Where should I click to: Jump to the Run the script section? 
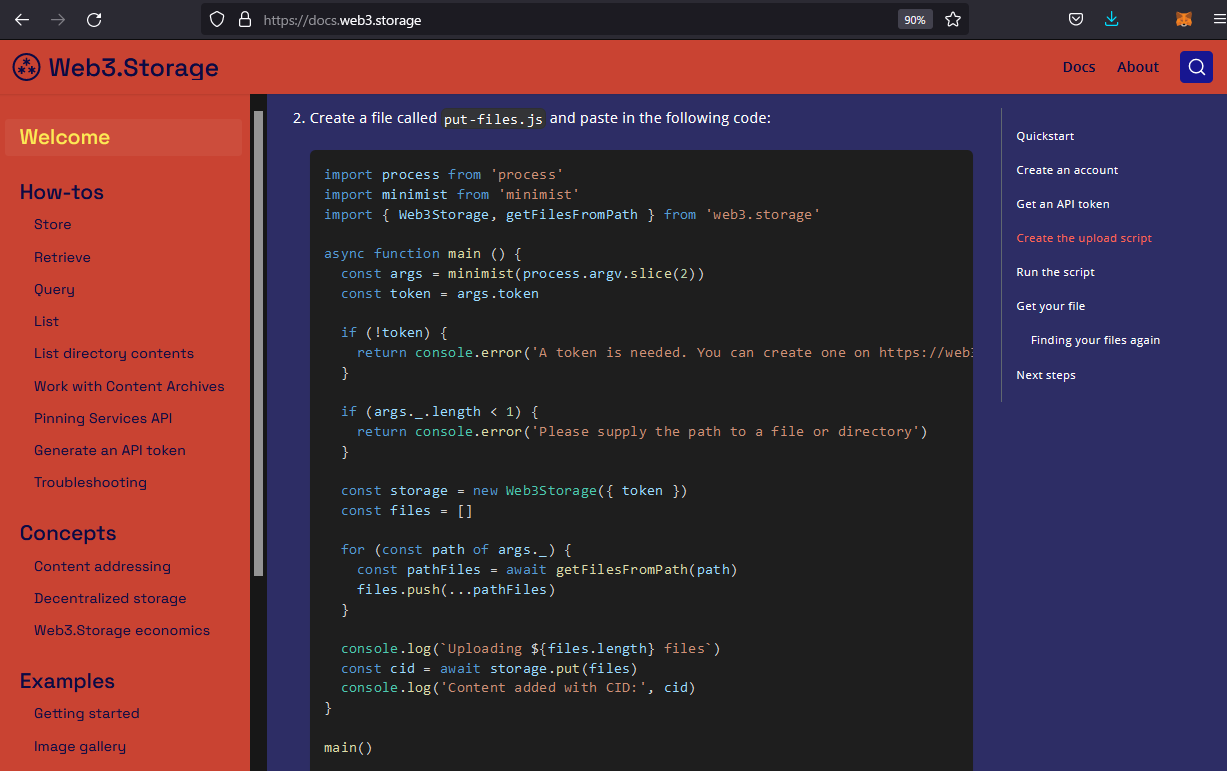click(x=1055, y=272)
